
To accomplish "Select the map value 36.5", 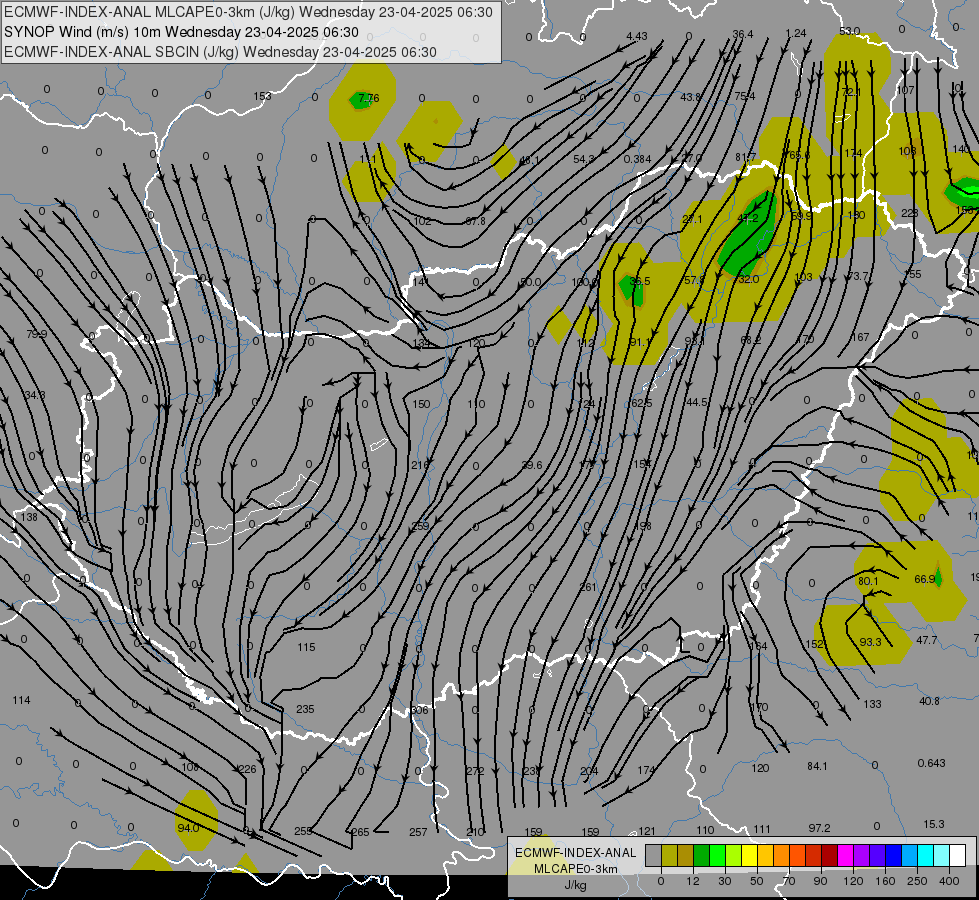I will click(x=639, y=281).
